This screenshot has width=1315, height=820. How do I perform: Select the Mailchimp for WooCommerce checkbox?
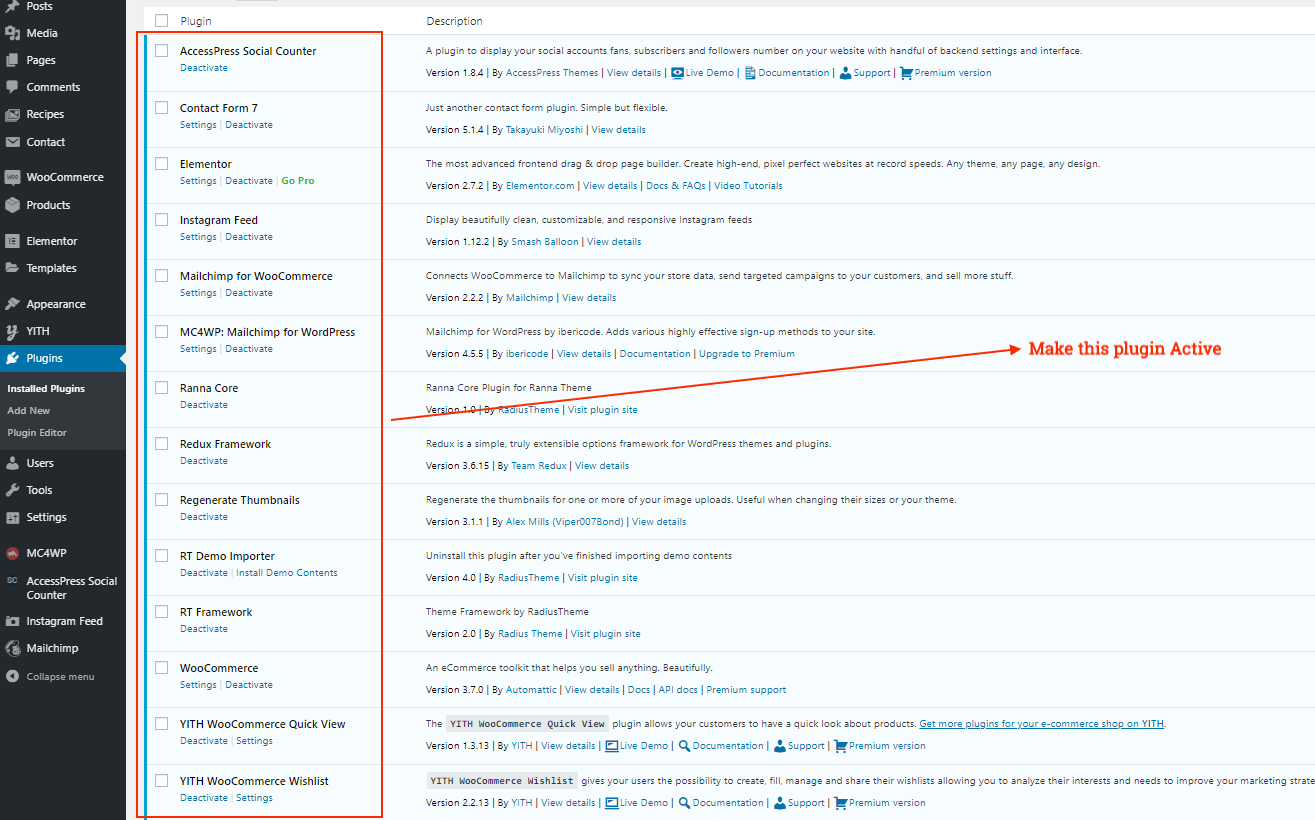tap(162, 275)
